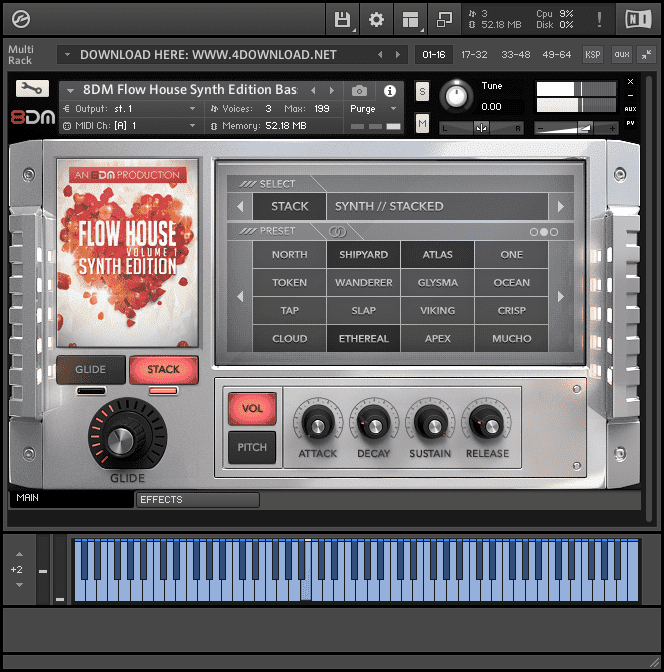This screenshot has height=672, width=664.
Task: Toggle the STACK button
Action: 164,369
